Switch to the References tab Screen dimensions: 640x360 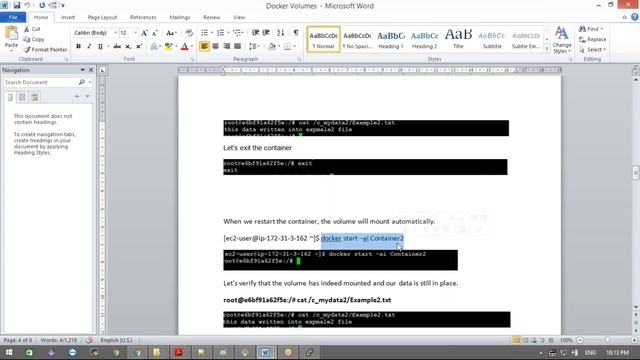coord(143,18)
